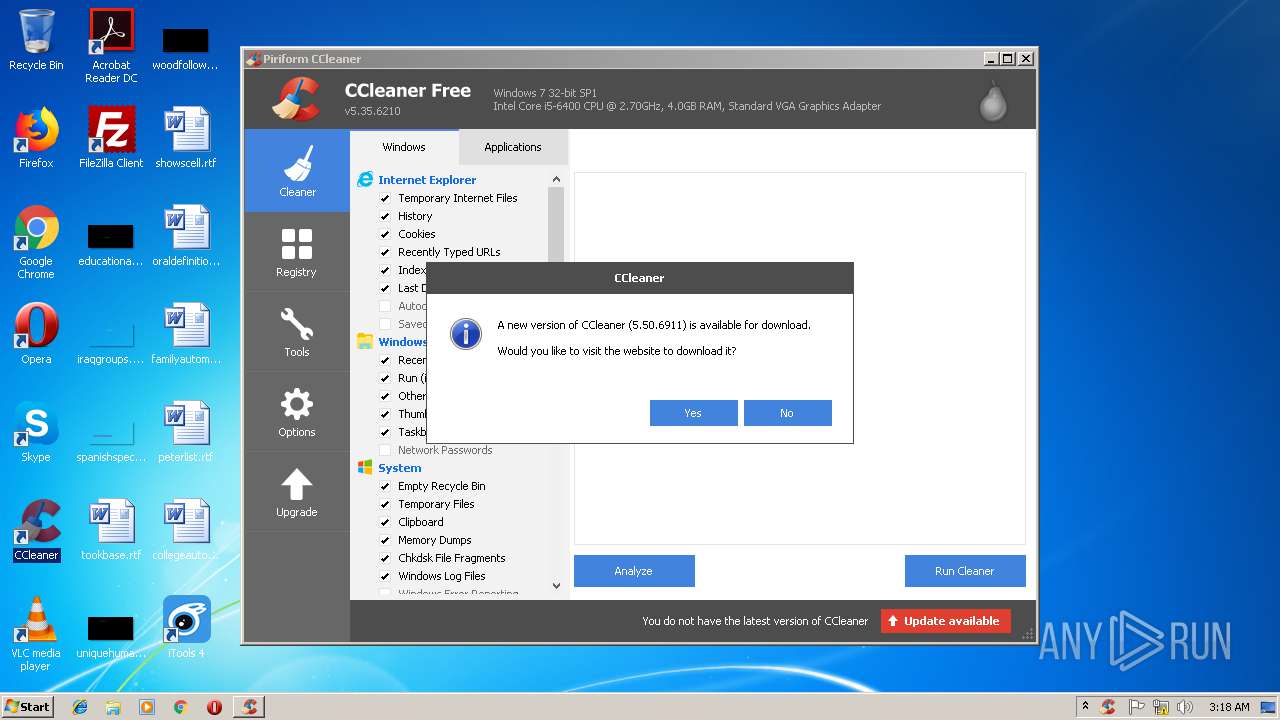
Task: Switch to the Applications tab
Action: click(x=513, y=147)
